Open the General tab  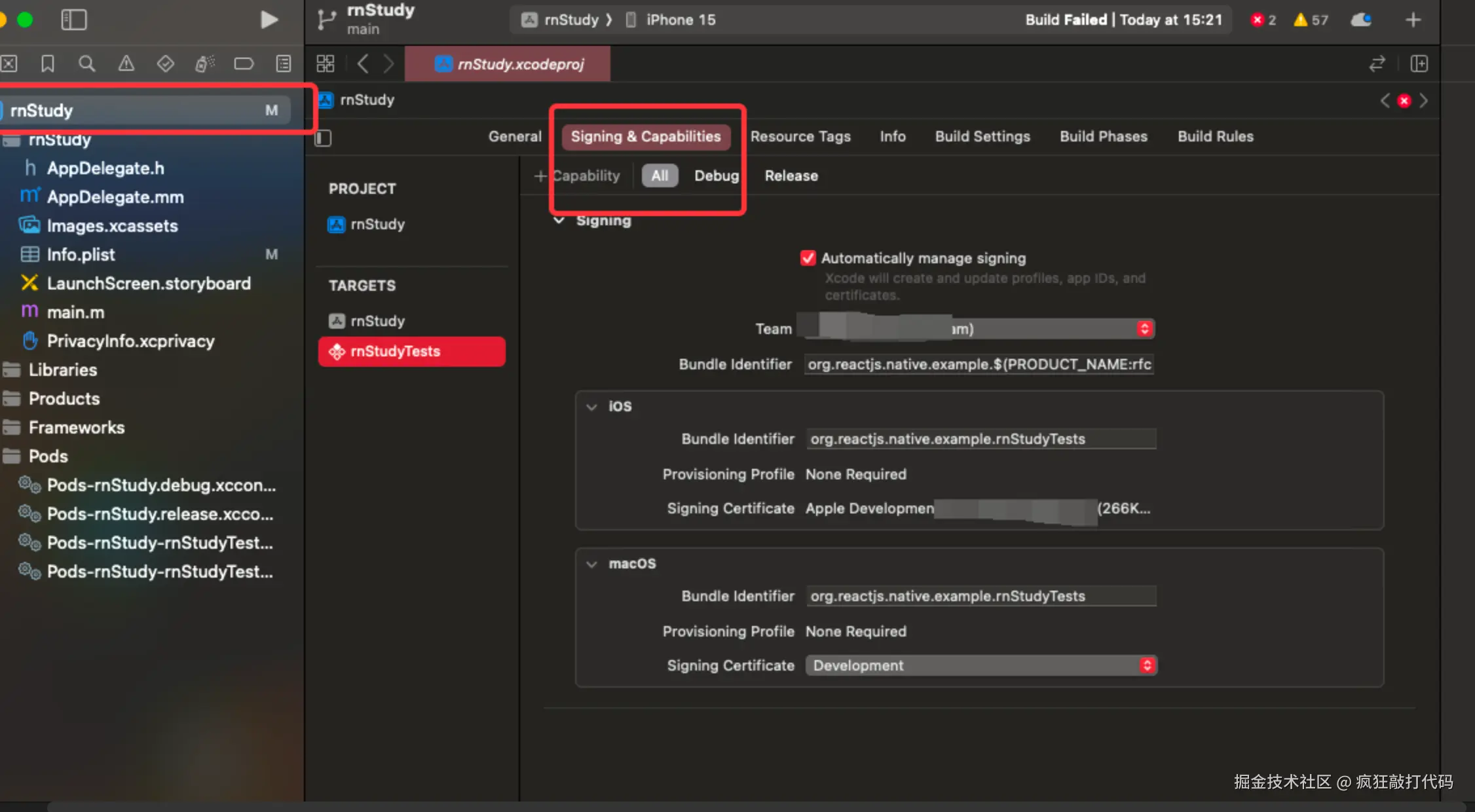[514, 136]
